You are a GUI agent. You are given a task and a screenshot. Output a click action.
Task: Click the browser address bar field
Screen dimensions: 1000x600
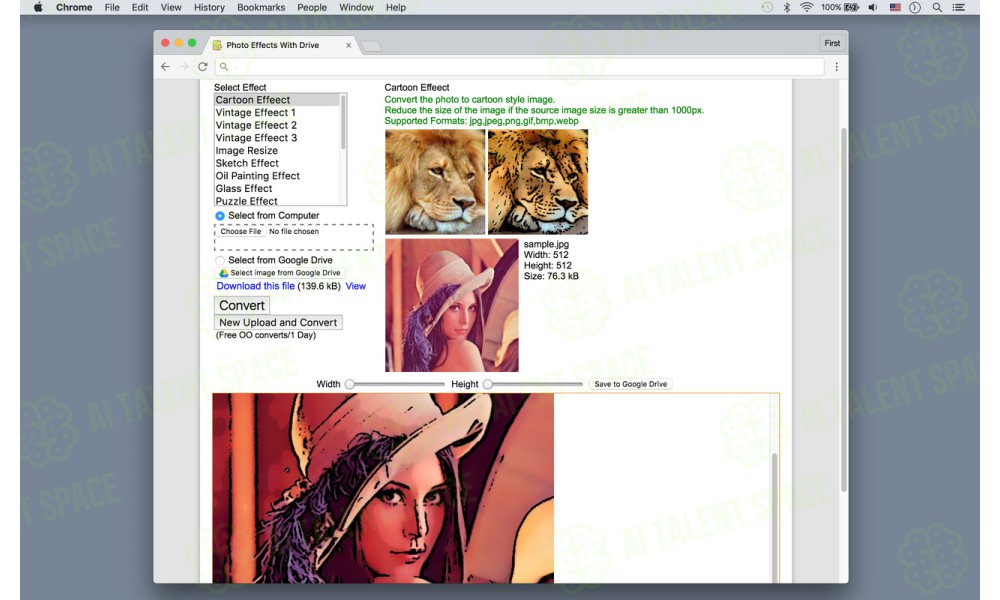coord(520,66)
